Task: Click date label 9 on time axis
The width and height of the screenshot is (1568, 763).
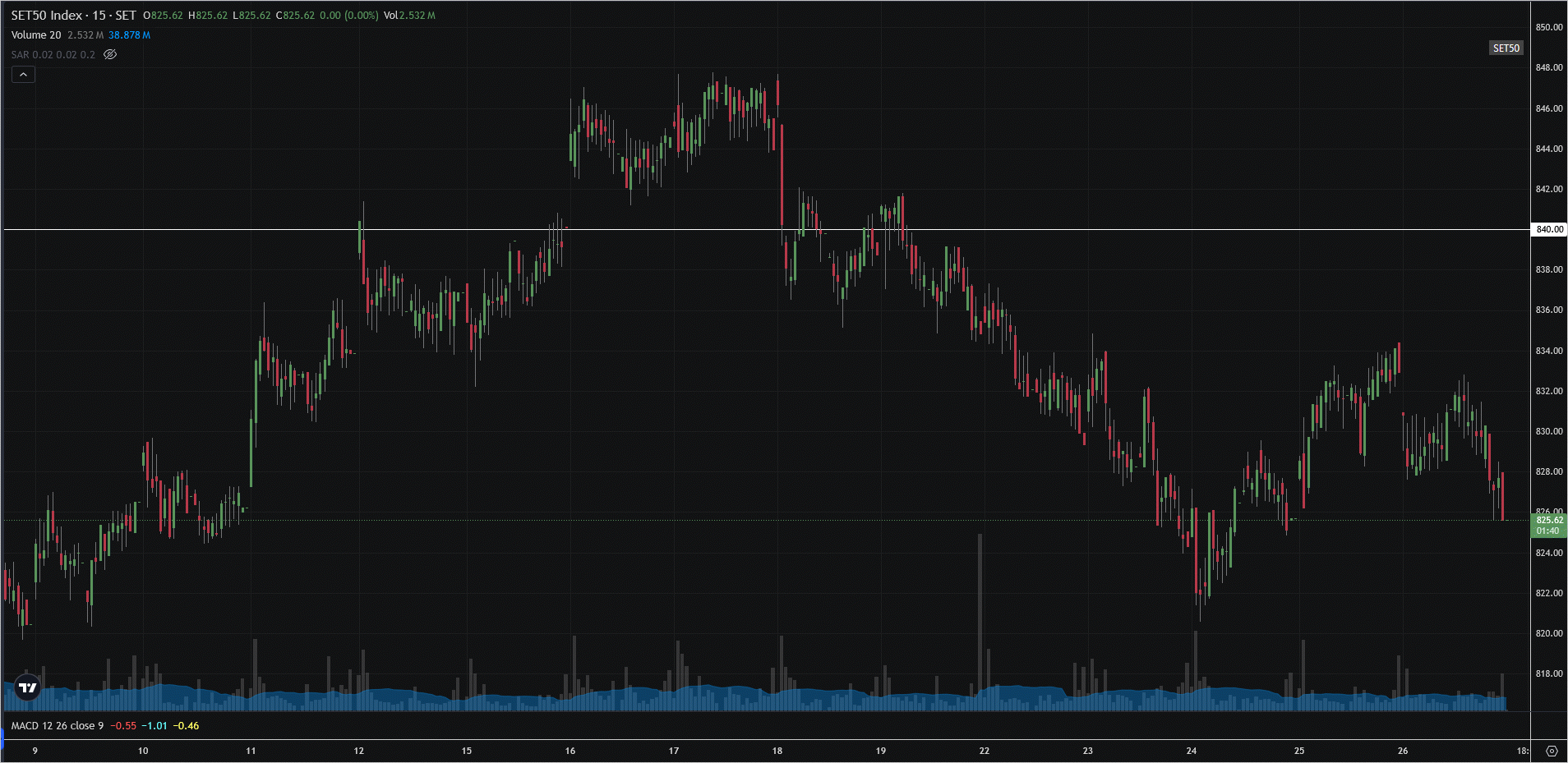Action: coord(35,751)
